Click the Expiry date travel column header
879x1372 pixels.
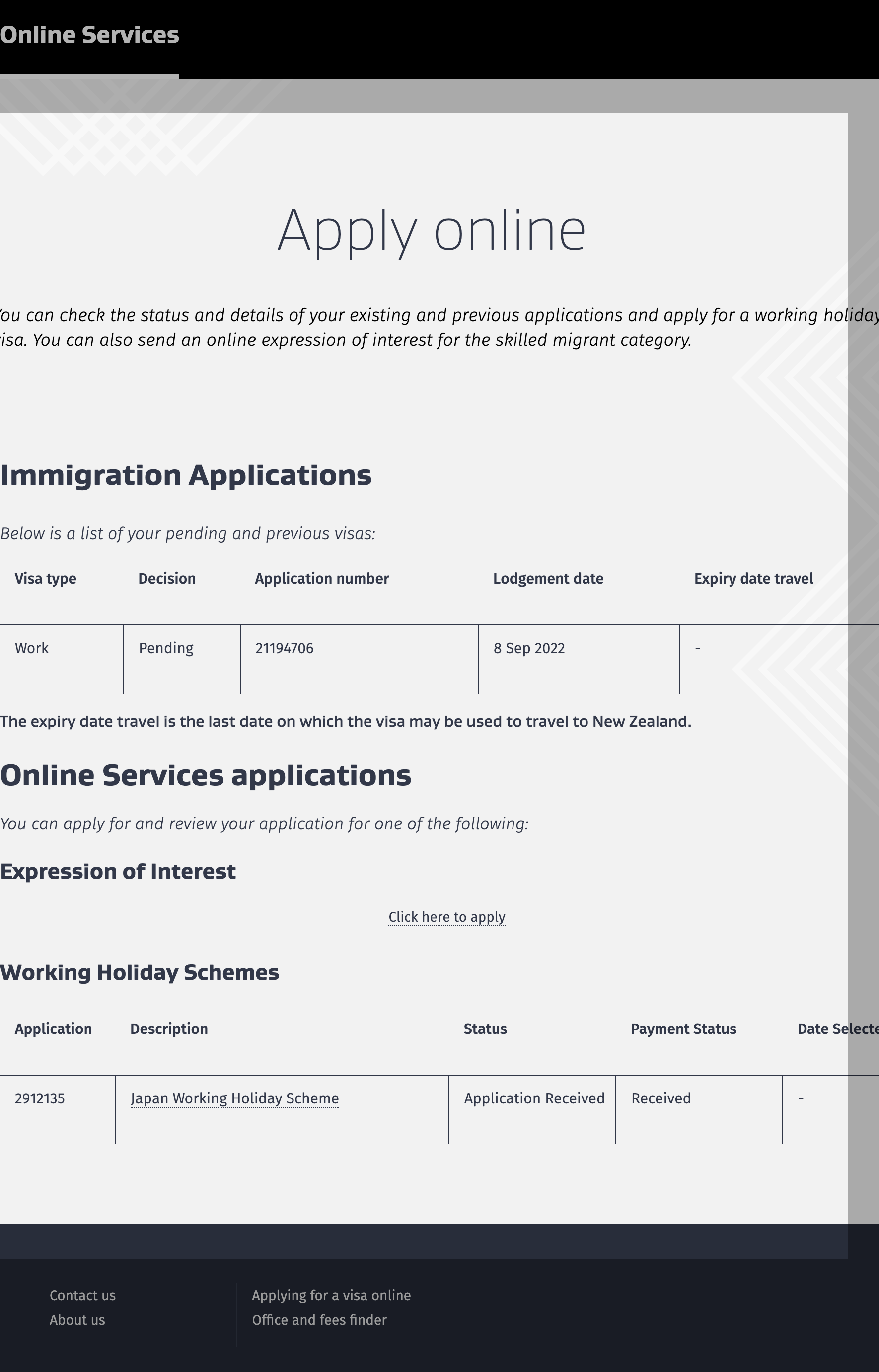pyautogui.click(x=753, y=578)
